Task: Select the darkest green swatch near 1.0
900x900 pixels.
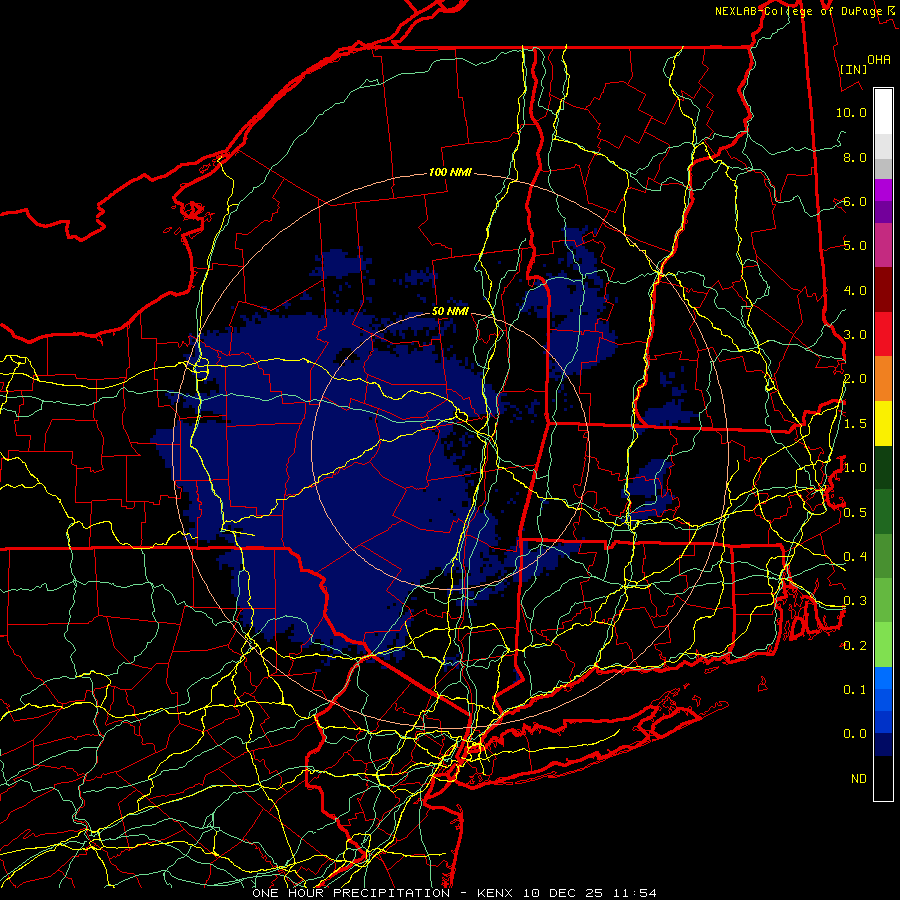Action: coord(883,468)
